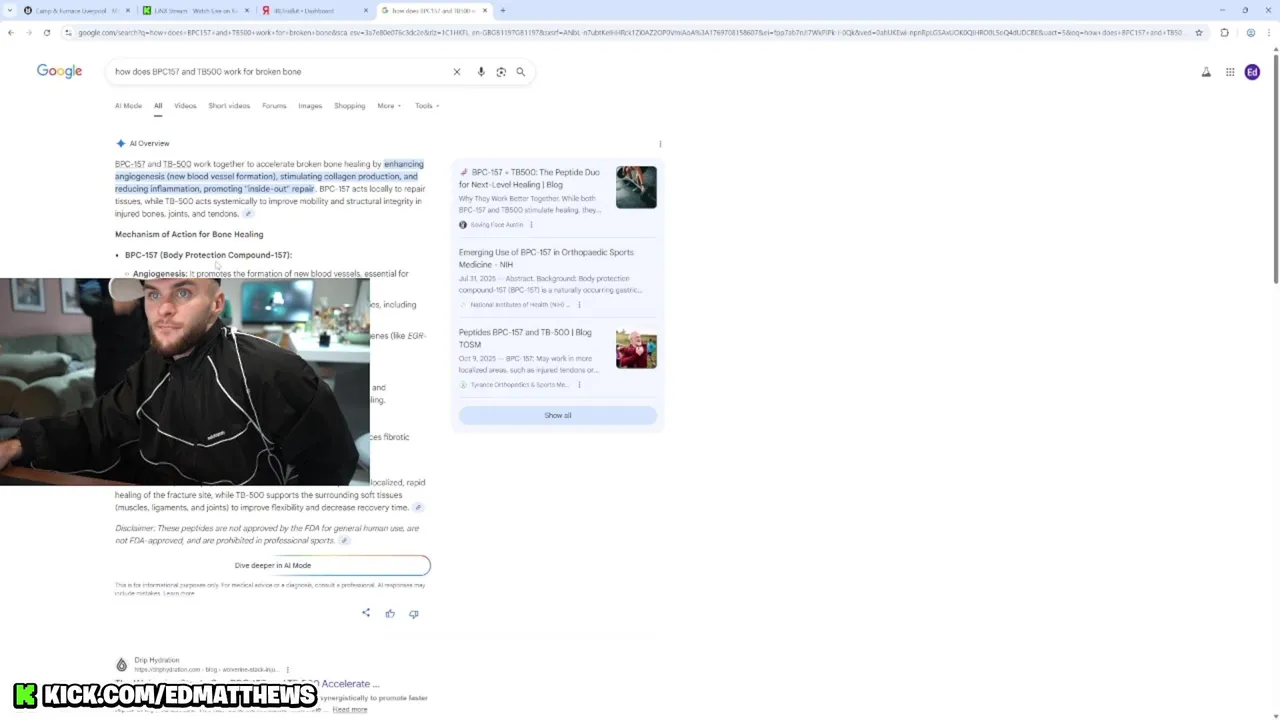Image resolution: width=1280 pixels, height=720 pixels.
Task: Select the All results tab
Action: [x=158, y=105]
